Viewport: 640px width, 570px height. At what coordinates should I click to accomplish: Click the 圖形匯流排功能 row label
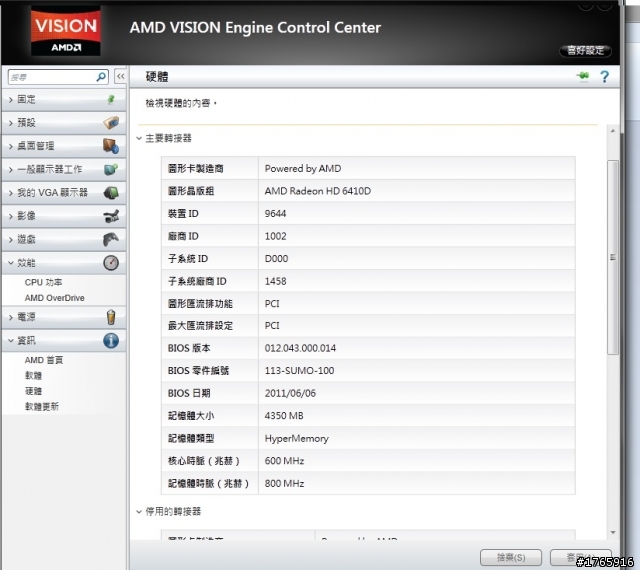tap(200, 303)
